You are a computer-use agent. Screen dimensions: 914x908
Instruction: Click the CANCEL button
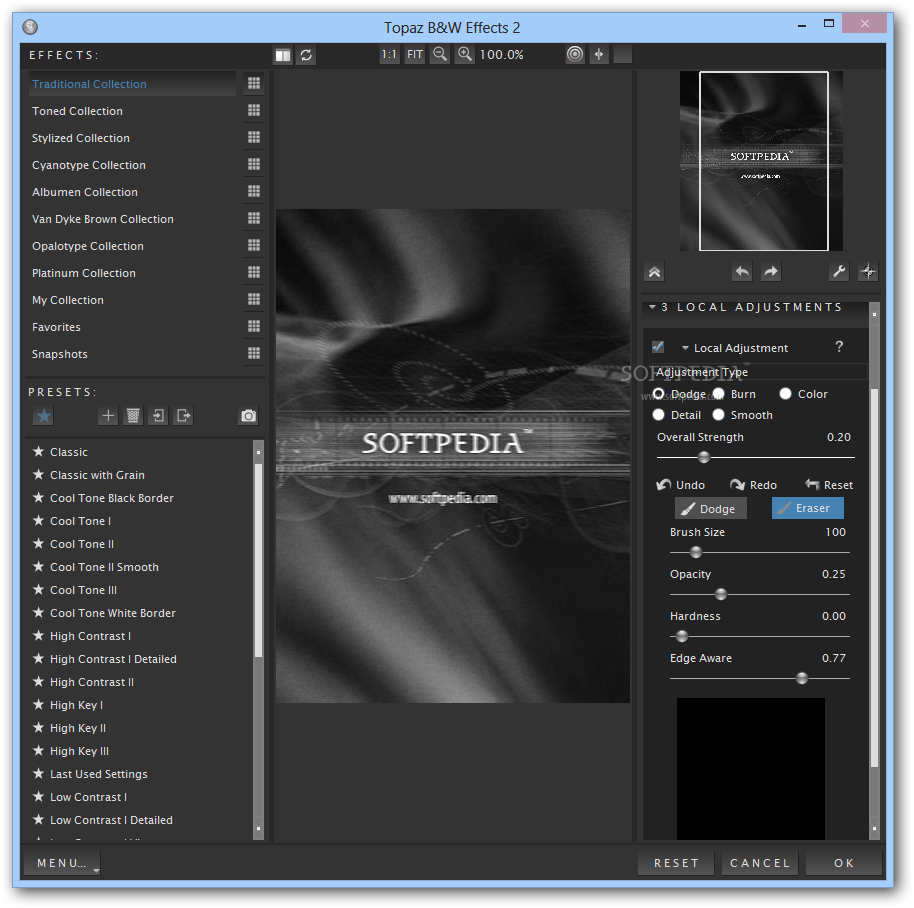(x=760, y=863)
